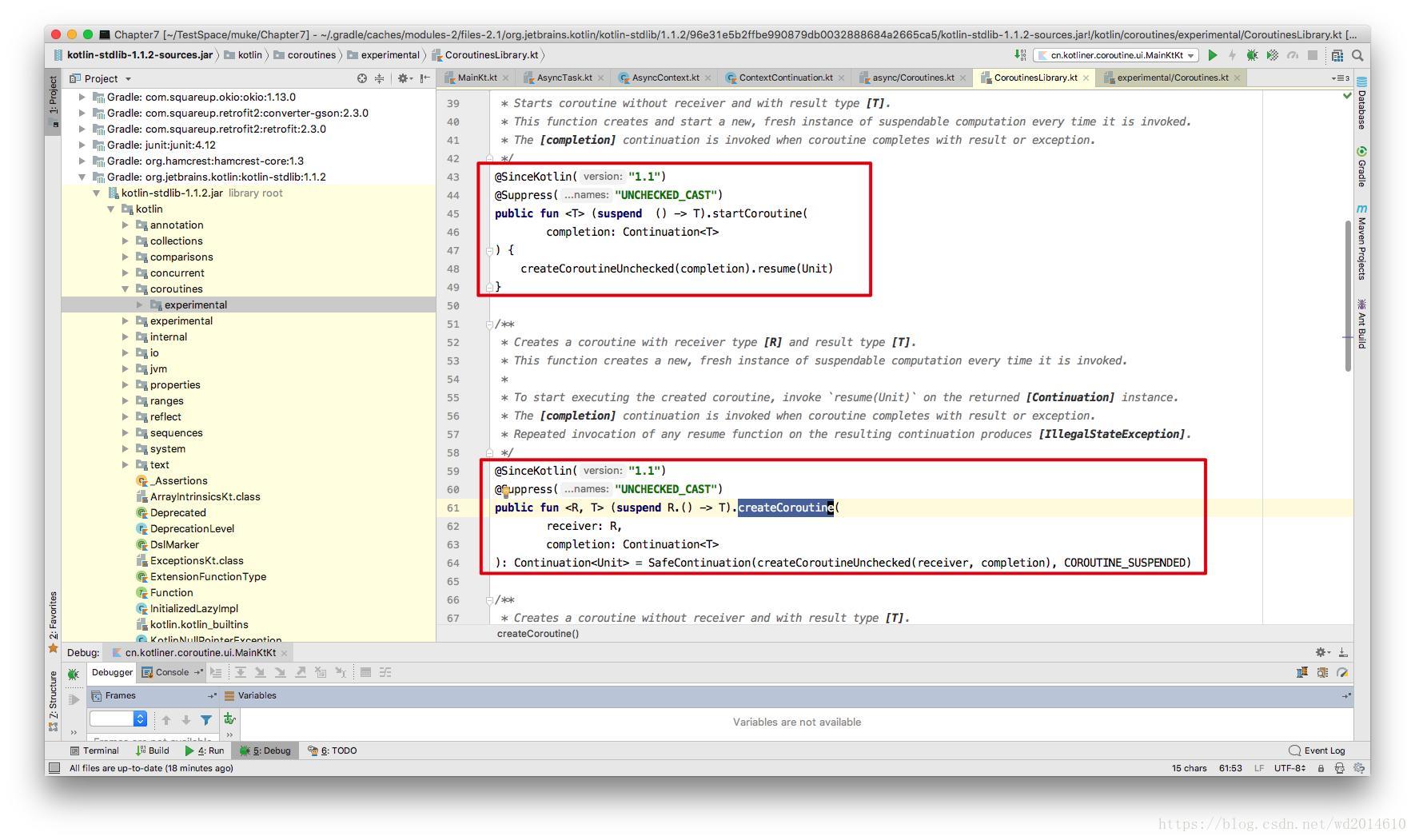The width and height of the screenshot is (1415, 840).
Task: Open UTF-8 encoding selector in status bar
Action: coord(1289,768)
